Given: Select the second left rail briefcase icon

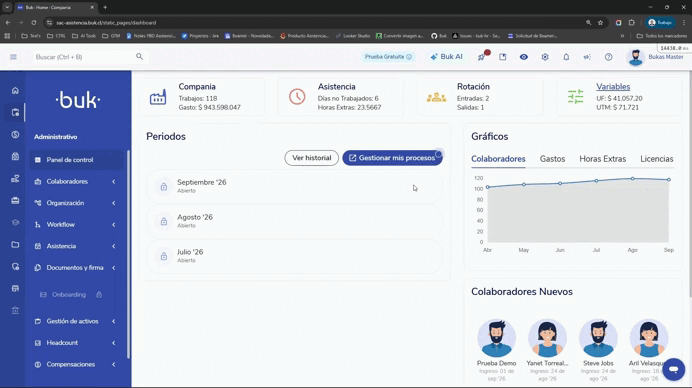Looking at the screenshot, I should [x=15, y=113].
